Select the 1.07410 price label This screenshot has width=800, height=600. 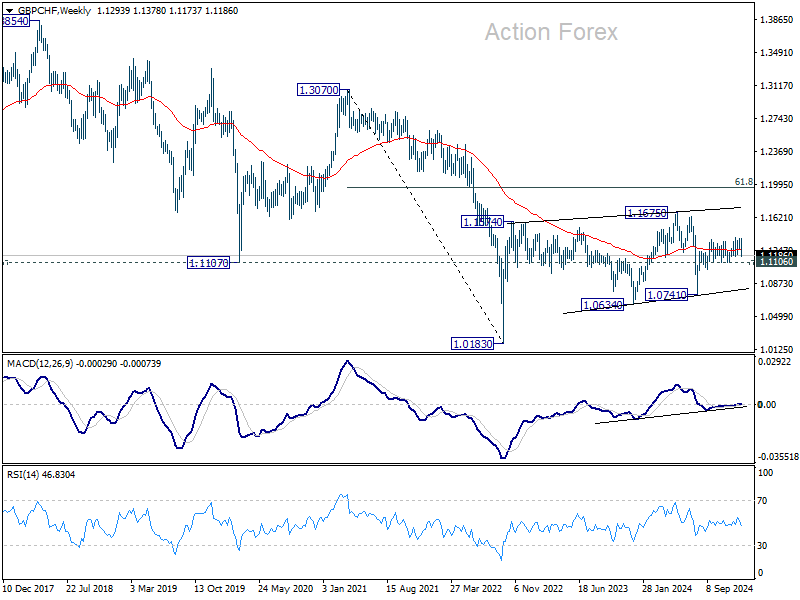click(666, 295)
